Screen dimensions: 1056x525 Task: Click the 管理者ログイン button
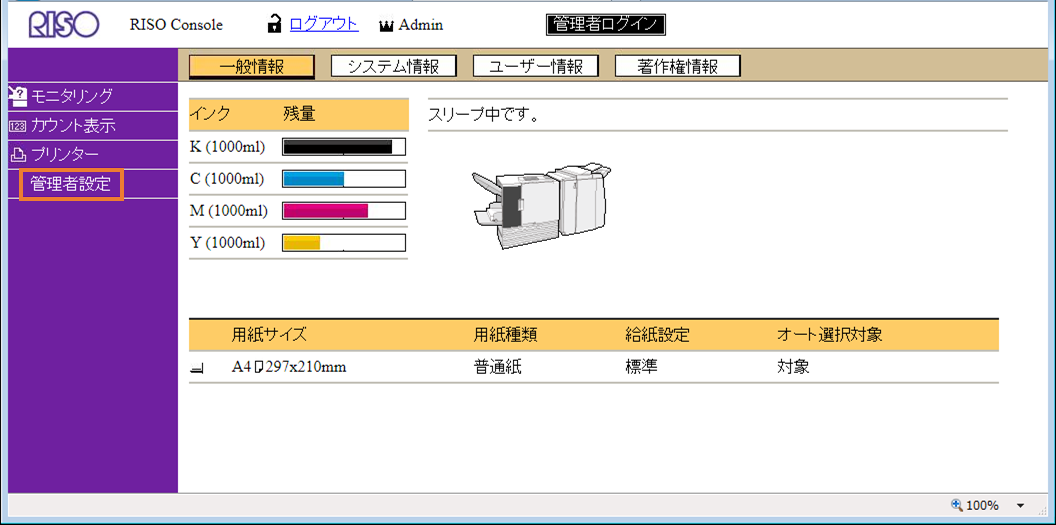(605, 25)
